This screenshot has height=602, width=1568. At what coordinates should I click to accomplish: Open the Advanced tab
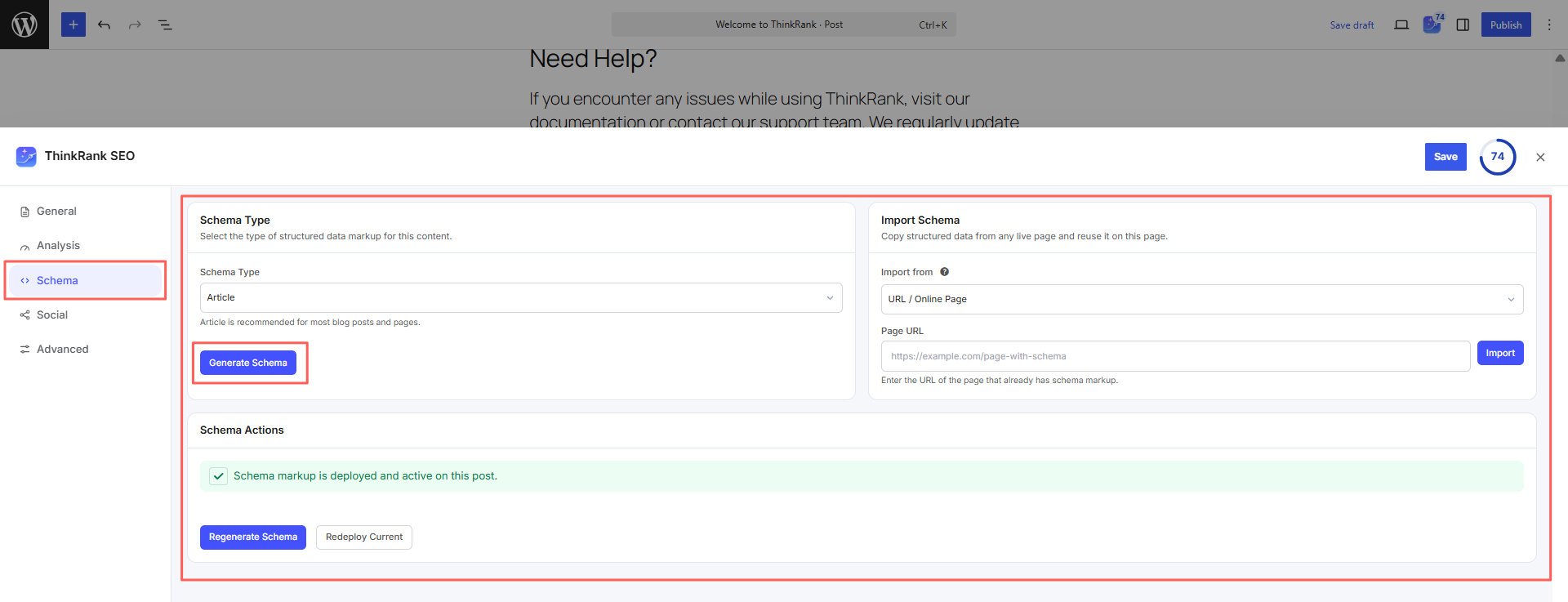[x=85, y=349]
